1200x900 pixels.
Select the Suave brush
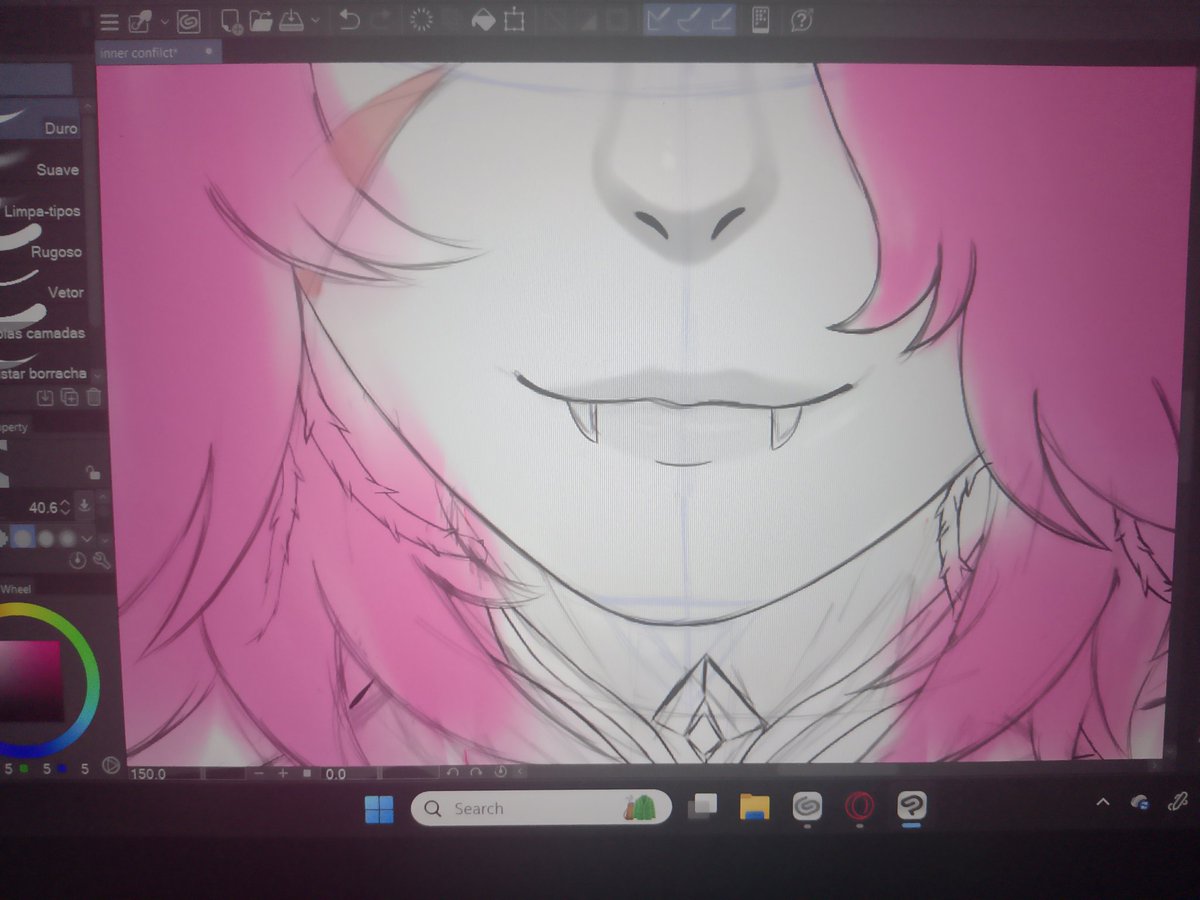(x=40, y=162)
